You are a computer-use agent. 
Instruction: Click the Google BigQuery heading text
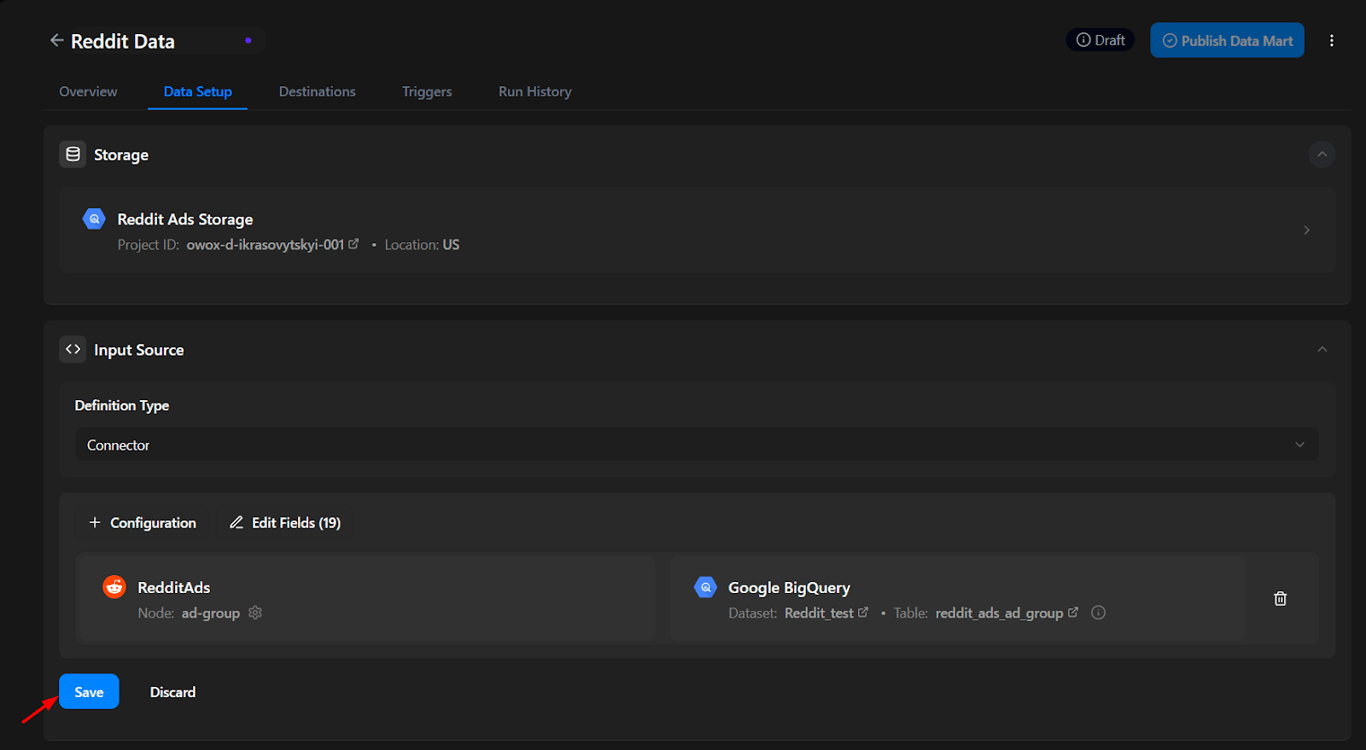(789, 588)
